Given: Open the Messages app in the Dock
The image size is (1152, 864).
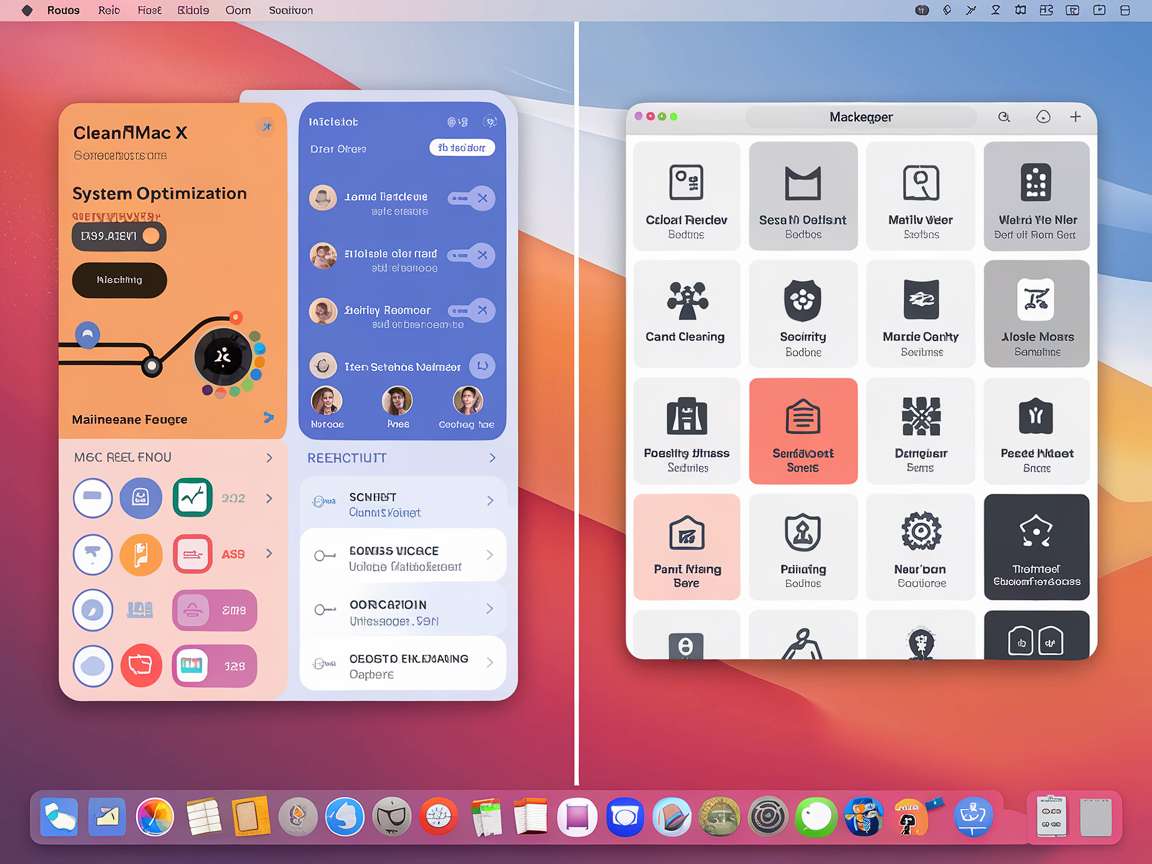Looking at the screenshot, I should [x=816, y=816].
